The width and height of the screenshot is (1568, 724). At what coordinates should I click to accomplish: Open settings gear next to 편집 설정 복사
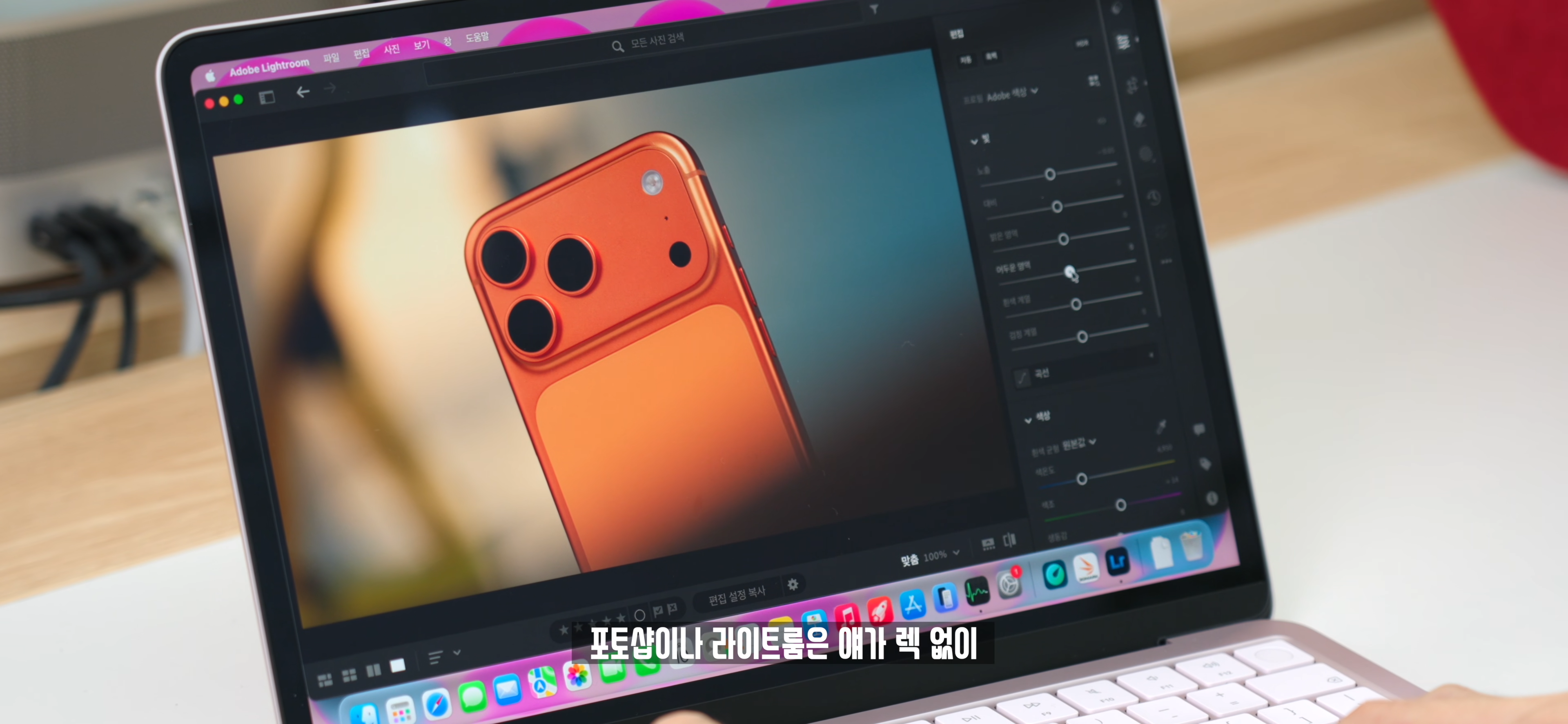(793, 585)
